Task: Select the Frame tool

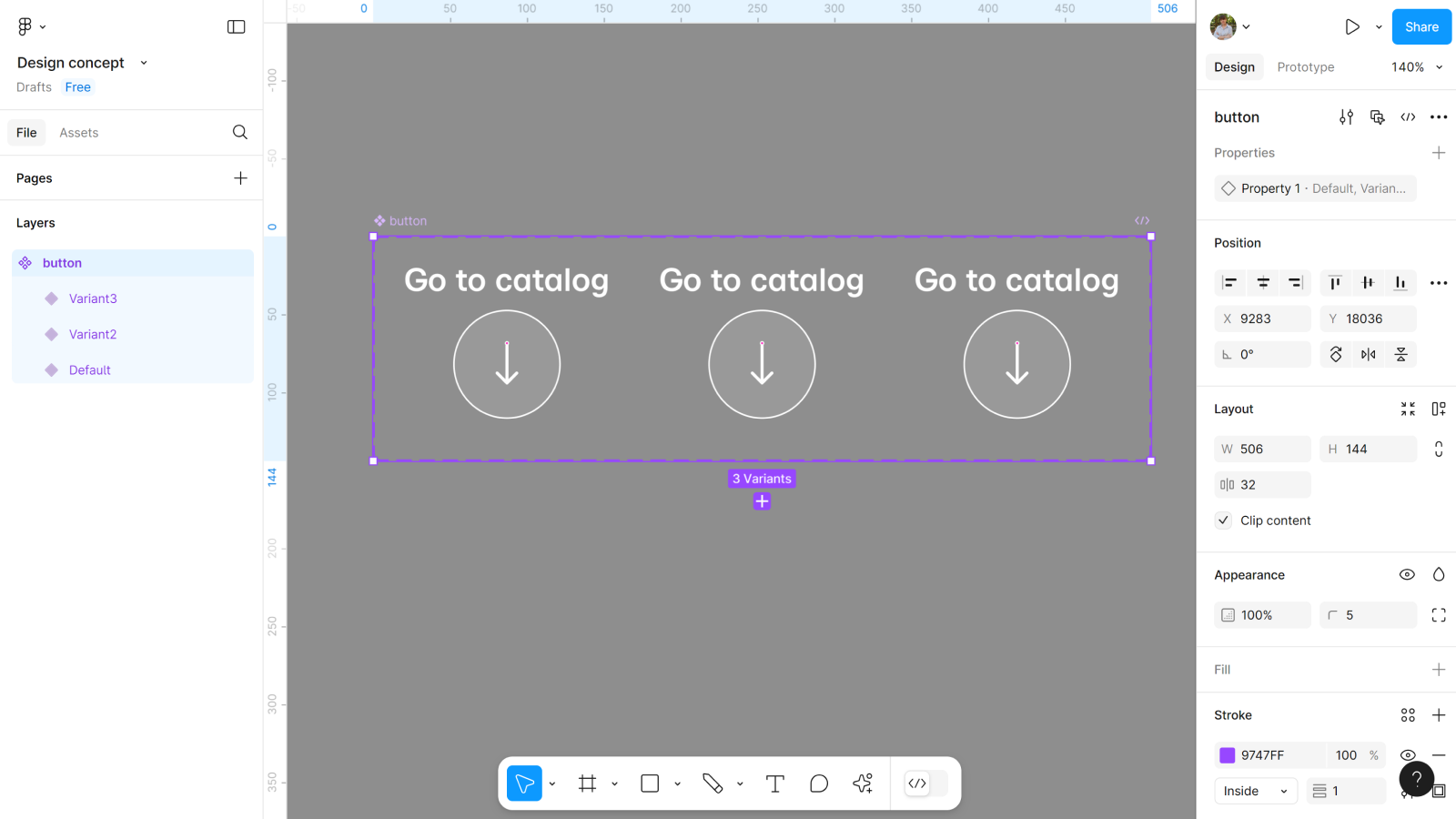Action: tap(588, 784)
